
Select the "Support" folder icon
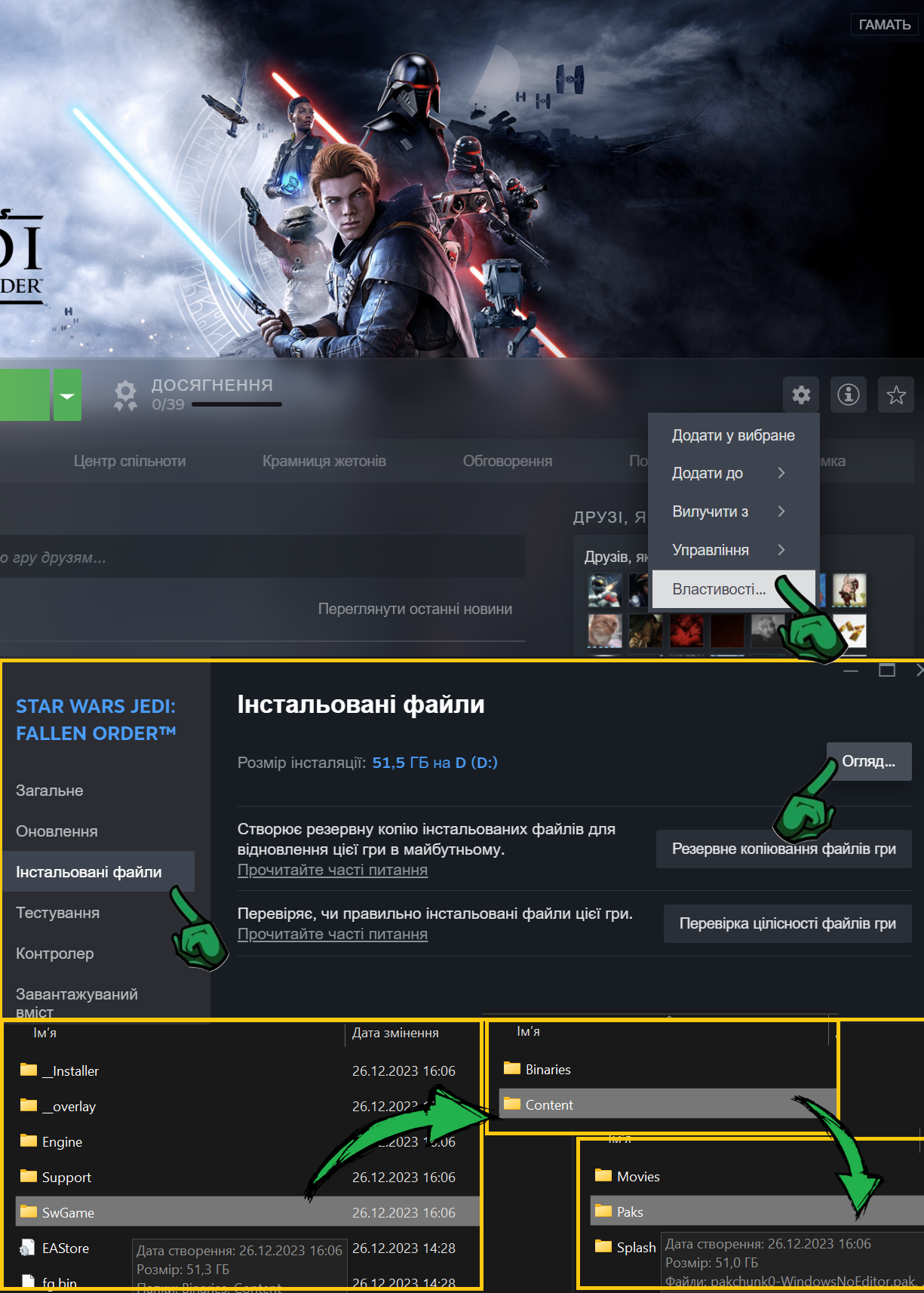point(29,1176)
